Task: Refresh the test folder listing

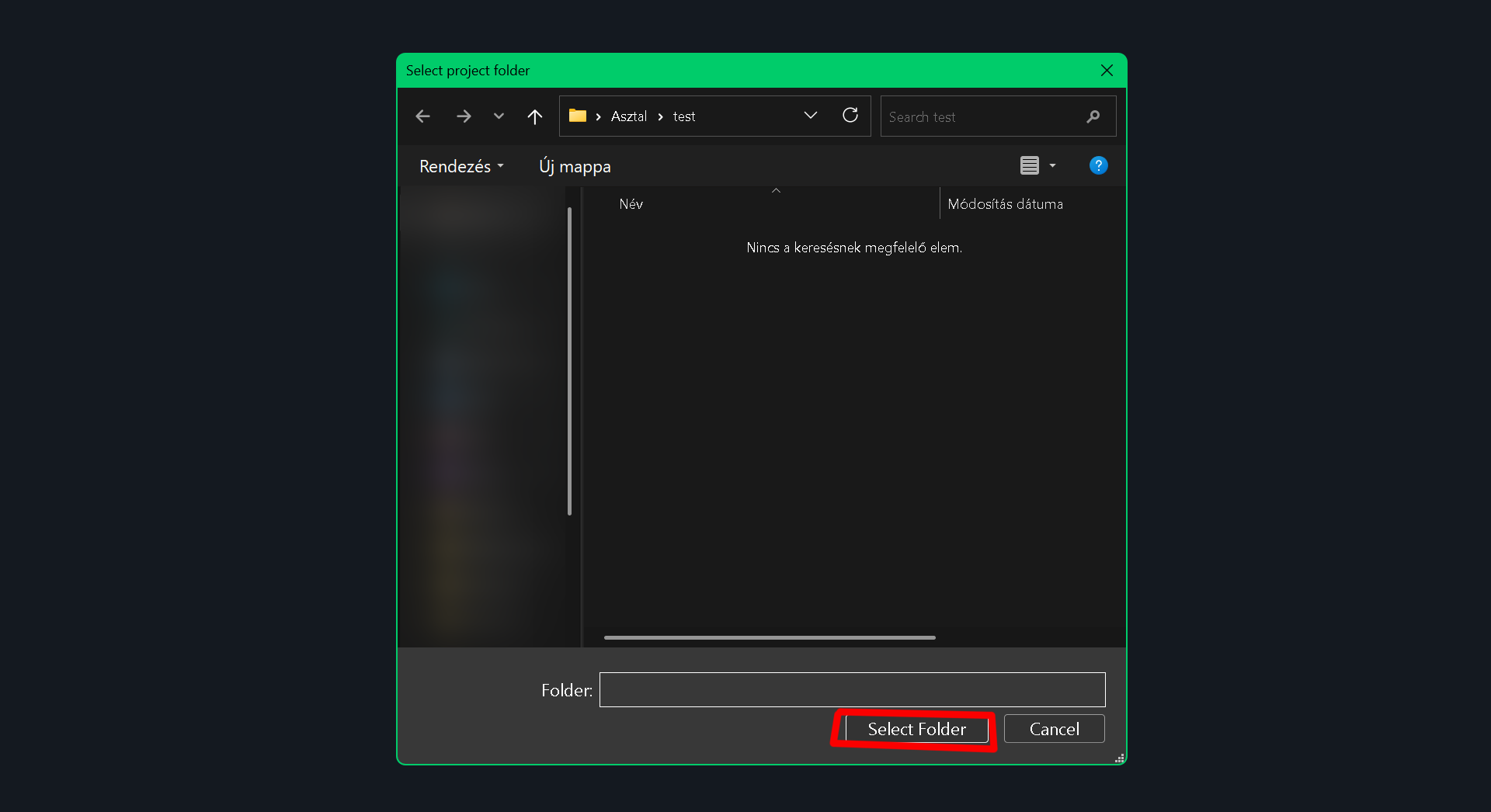Action: pos(850,116)
